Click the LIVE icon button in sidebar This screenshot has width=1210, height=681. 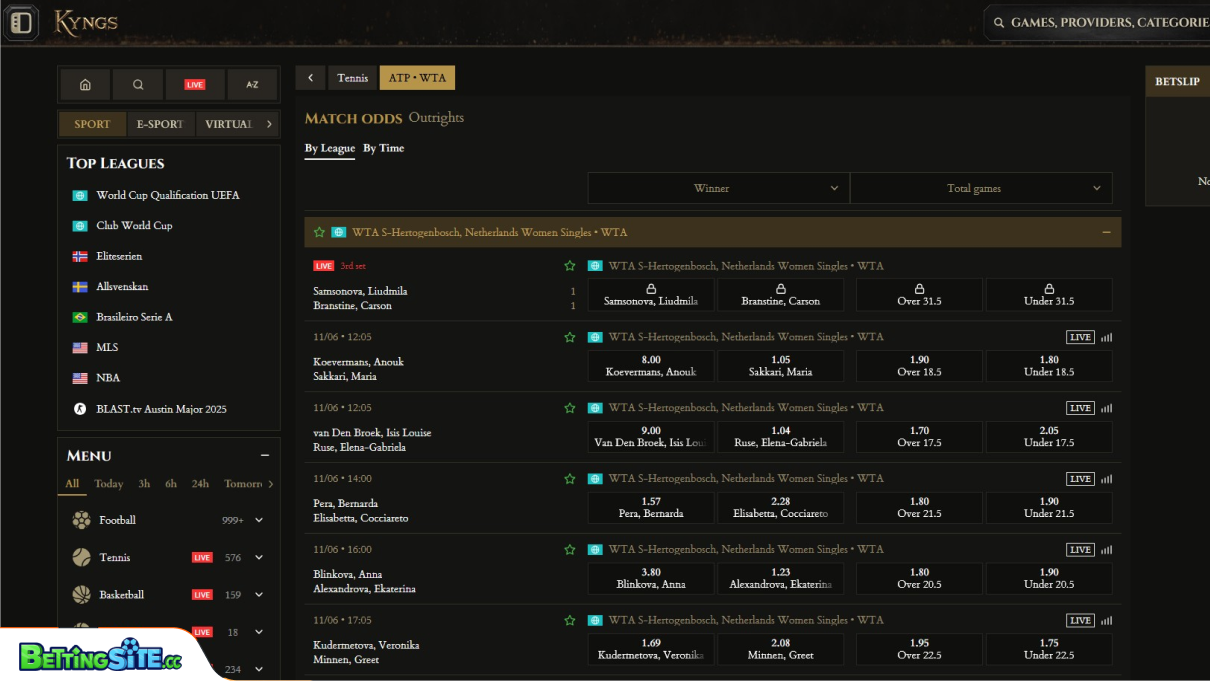click(195, 85)
